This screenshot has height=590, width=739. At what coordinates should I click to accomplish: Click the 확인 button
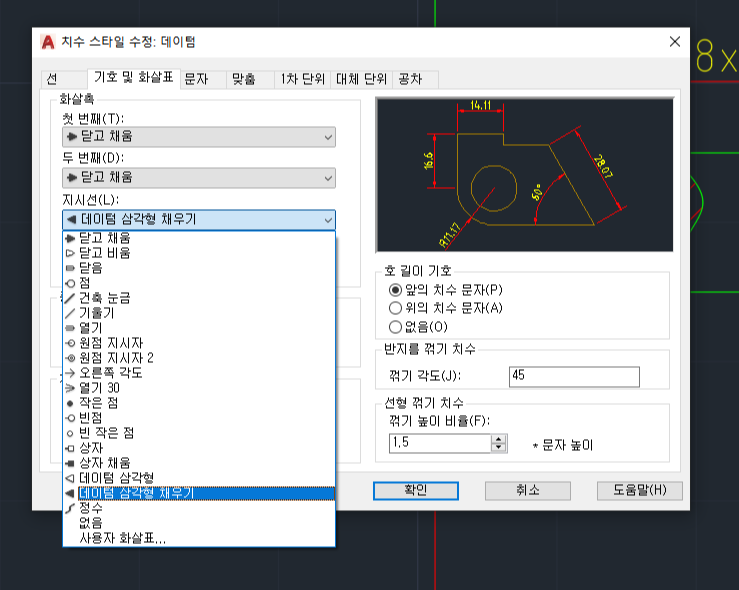[x=416, y=491]
